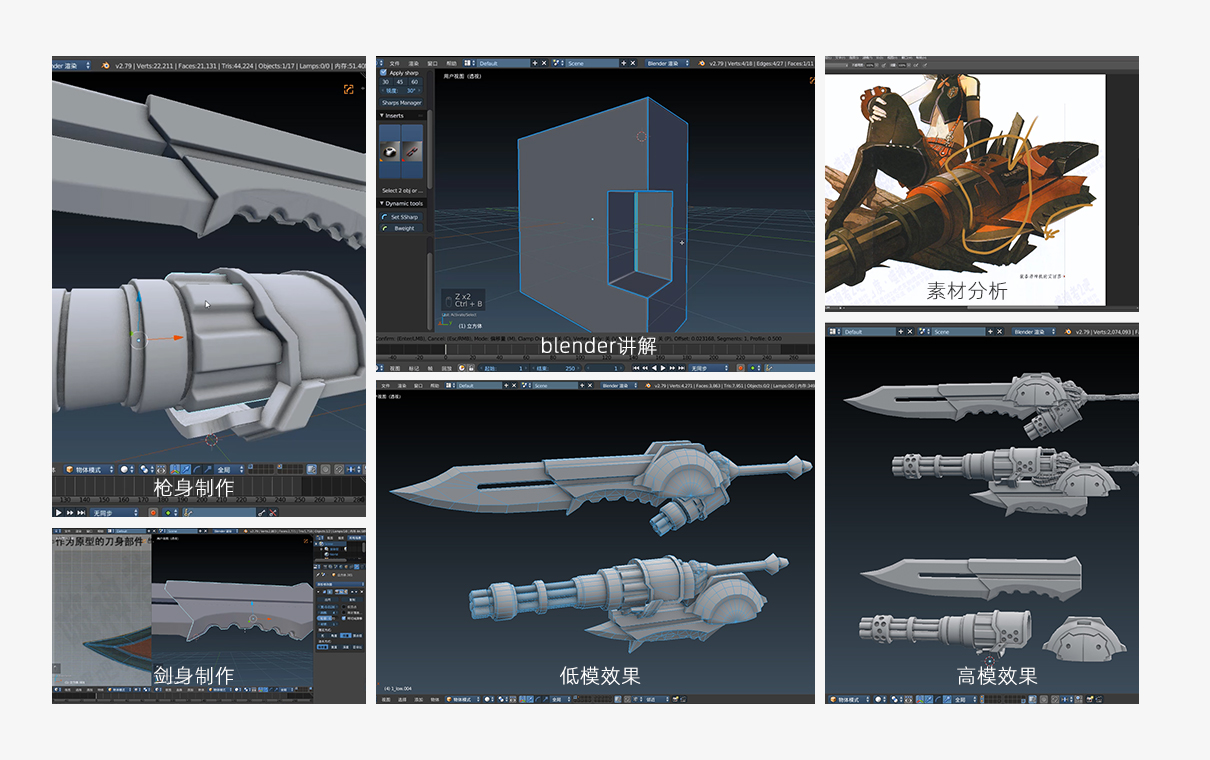Open 窗口 menu in Blender tutorial panel

pos(433,63)
